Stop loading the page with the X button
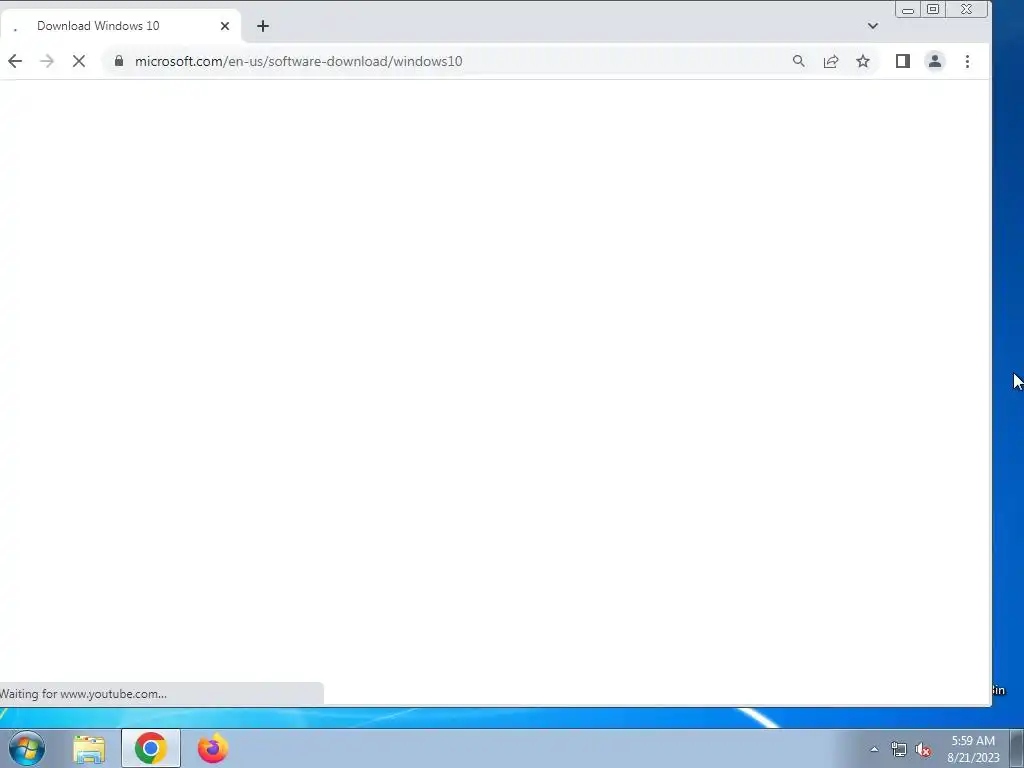The height and width of the screenshot is (768, 1024). [79, 61]
